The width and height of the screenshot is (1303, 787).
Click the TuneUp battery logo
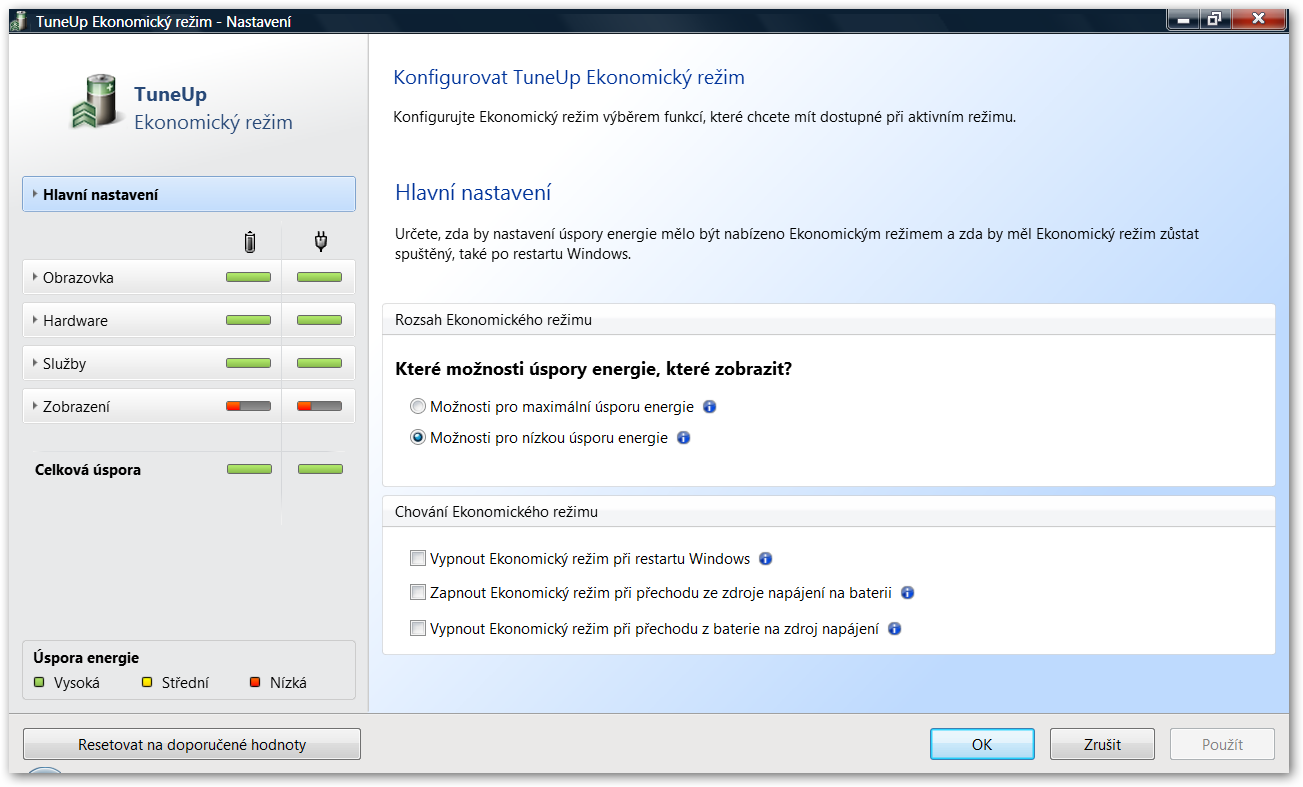click(x=96, y=101)
